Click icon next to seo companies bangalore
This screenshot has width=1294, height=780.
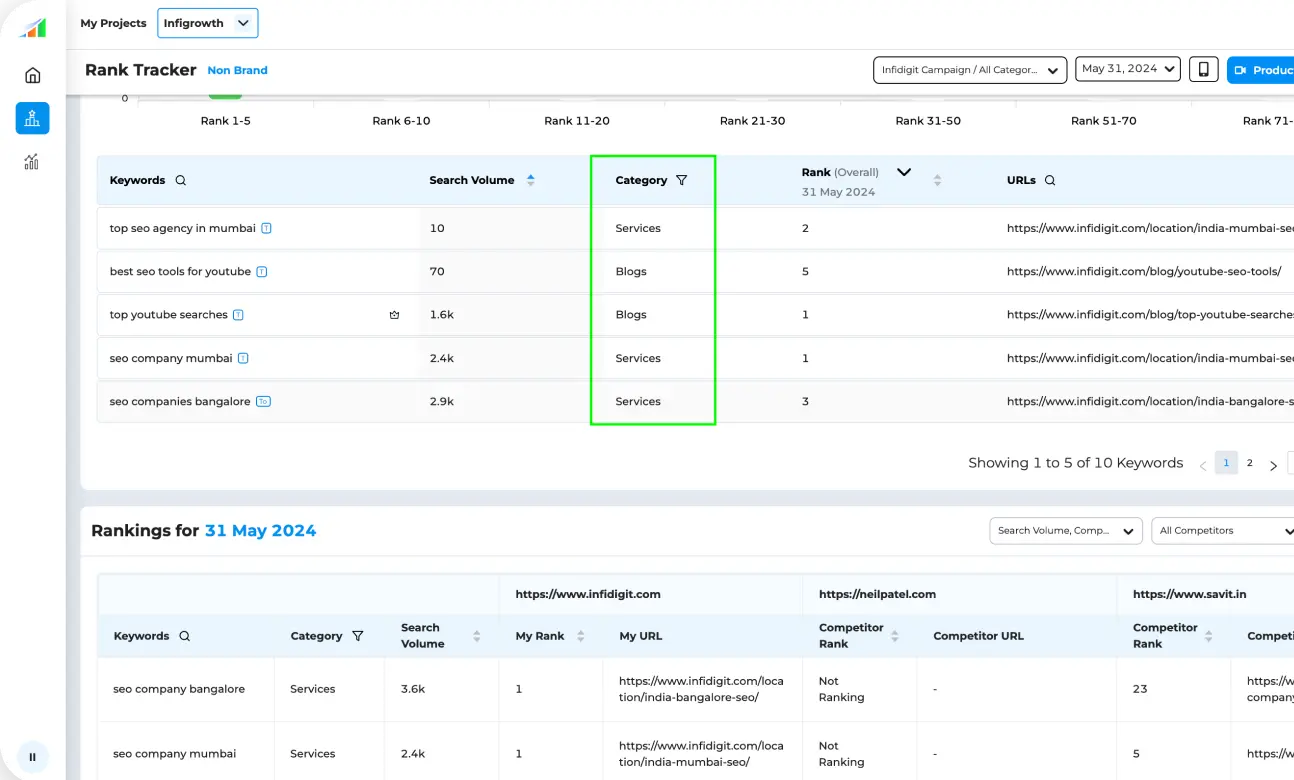tap(263, 401)
